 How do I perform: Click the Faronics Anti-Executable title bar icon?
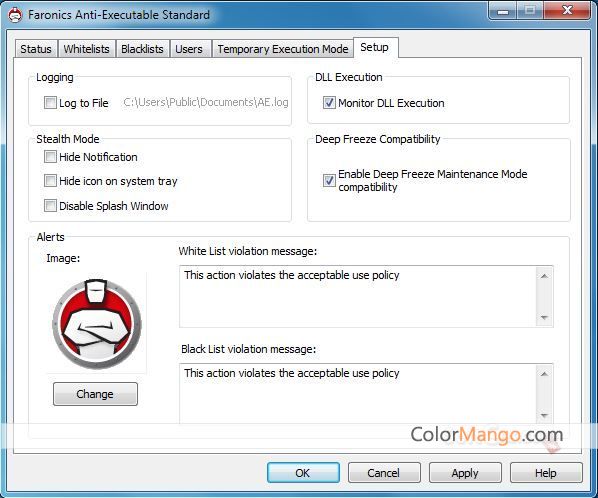pos(15,14)
